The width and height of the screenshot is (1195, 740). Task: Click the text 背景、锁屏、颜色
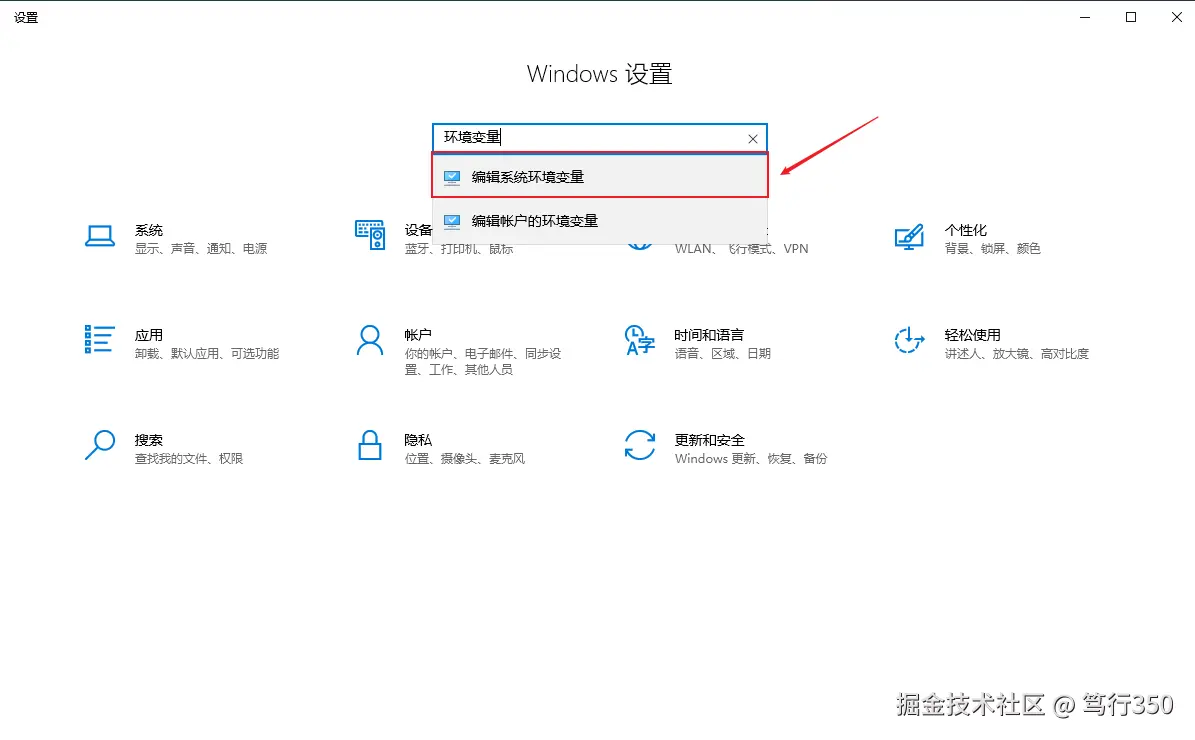(992, 248)
